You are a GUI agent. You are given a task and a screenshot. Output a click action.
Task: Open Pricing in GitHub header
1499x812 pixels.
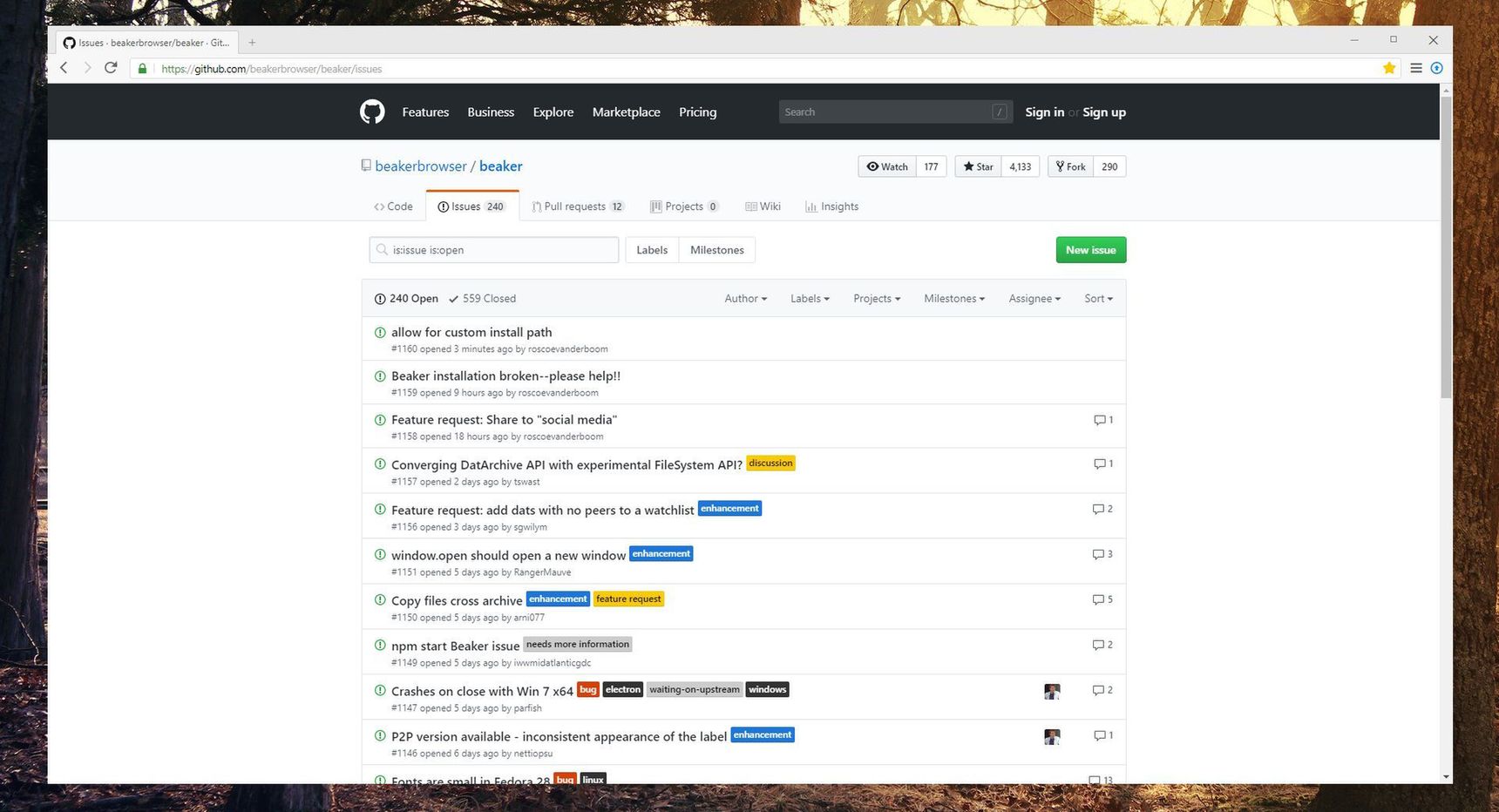click(698, 112)
